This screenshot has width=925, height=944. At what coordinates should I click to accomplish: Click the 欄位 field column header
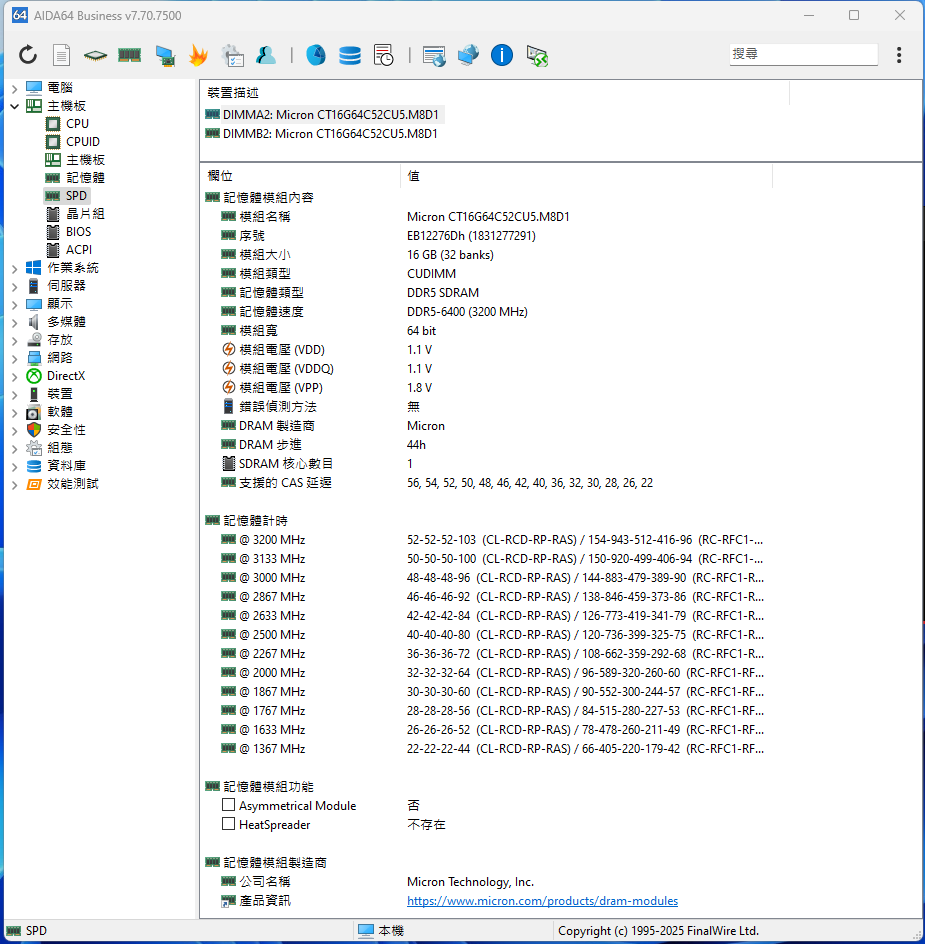[x=300, y=176]
